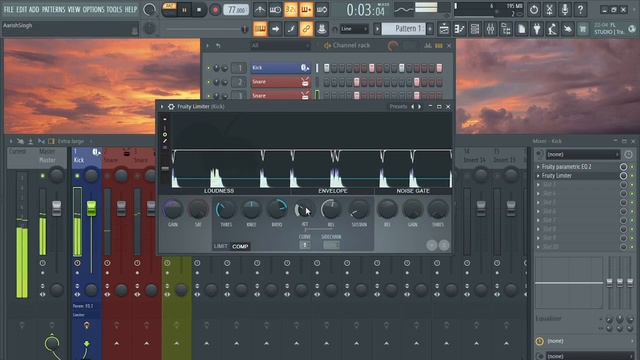Select COMP mode in Fruity Limiter
Image resolution: width=640 pixels, height=360 pixels.
[240, 246]
